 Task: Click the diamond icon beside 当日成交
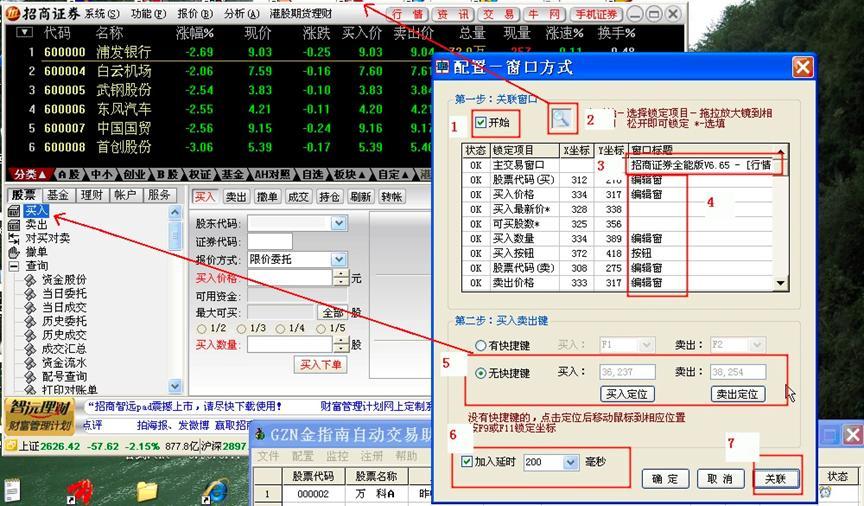pos(31,308)
